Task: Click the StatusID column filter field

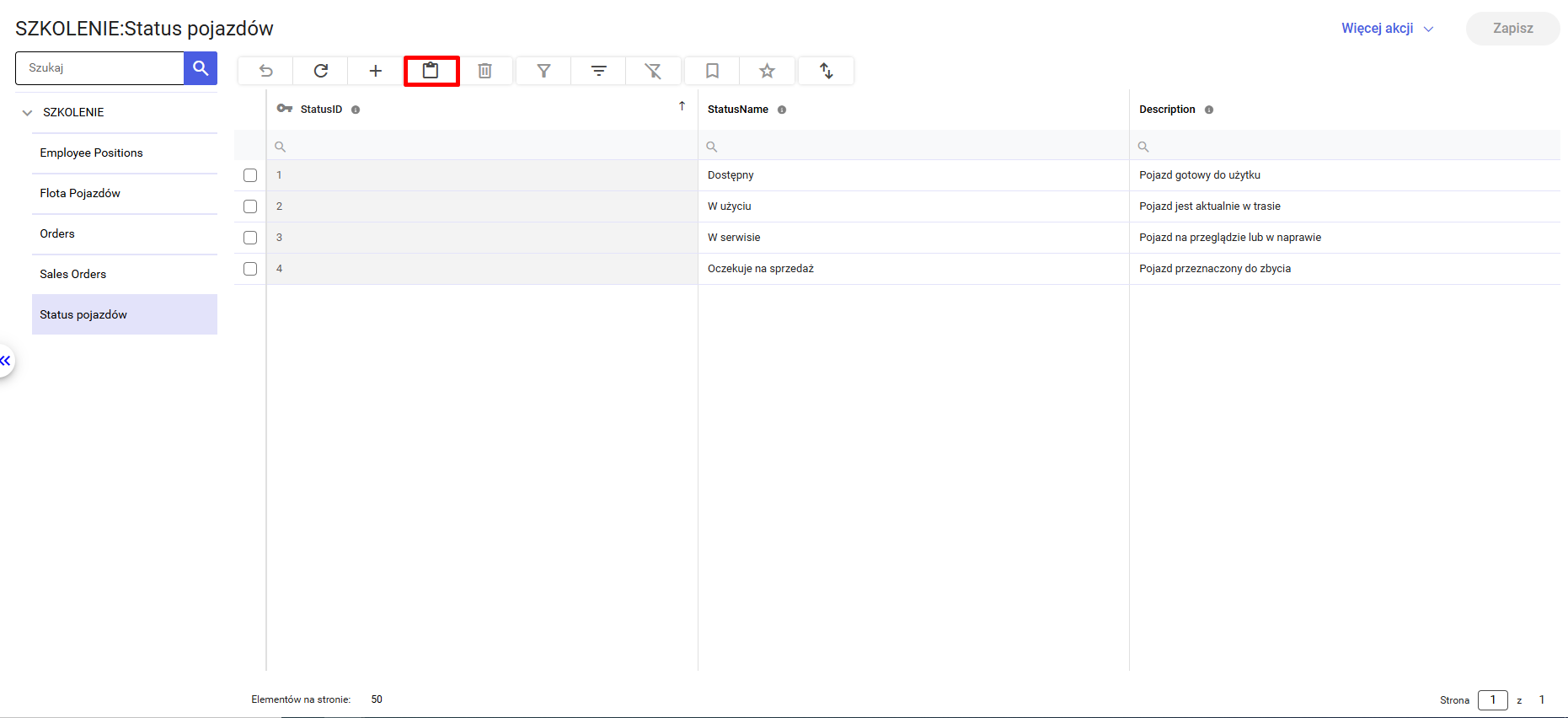Action: (482, 147)
